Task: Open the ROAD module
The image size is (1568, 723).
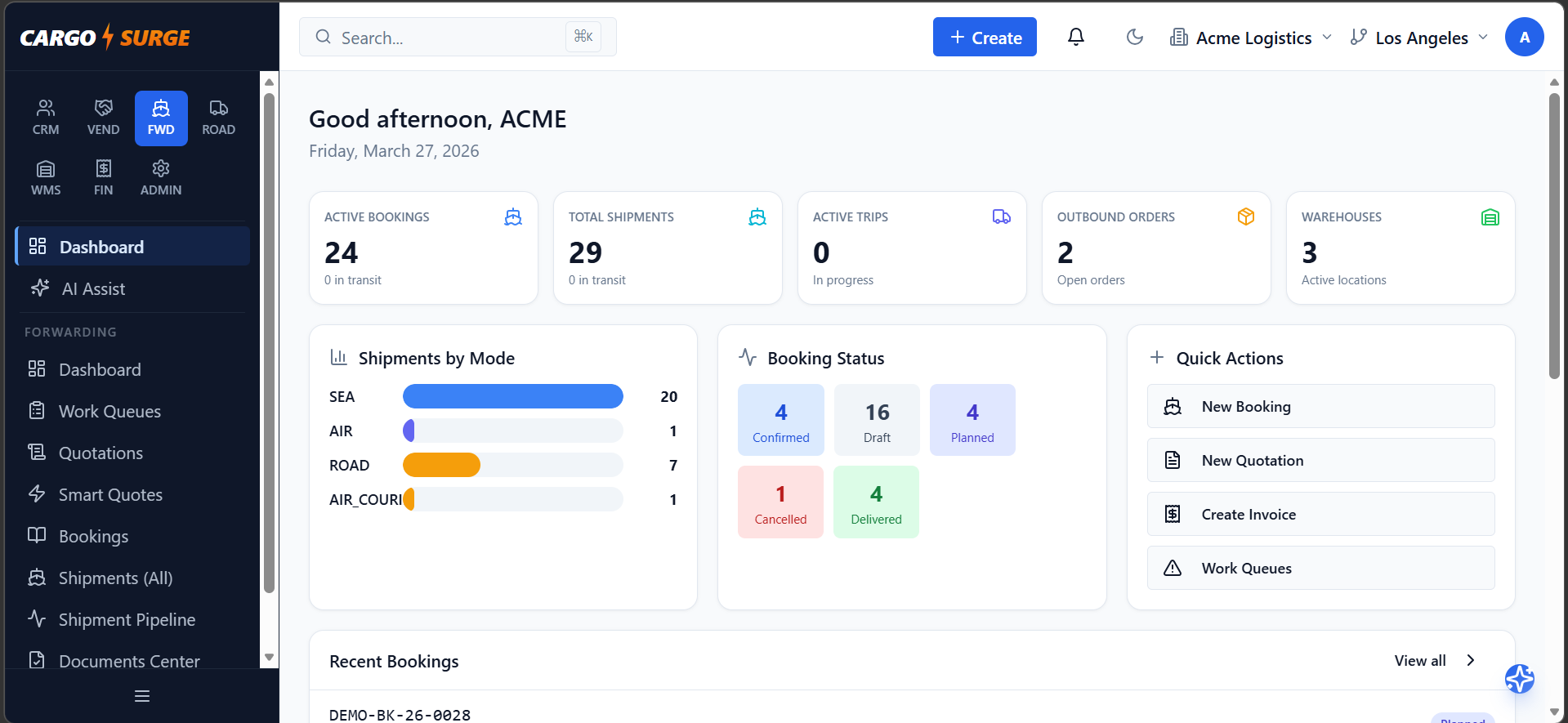Action: click(218, 118)
